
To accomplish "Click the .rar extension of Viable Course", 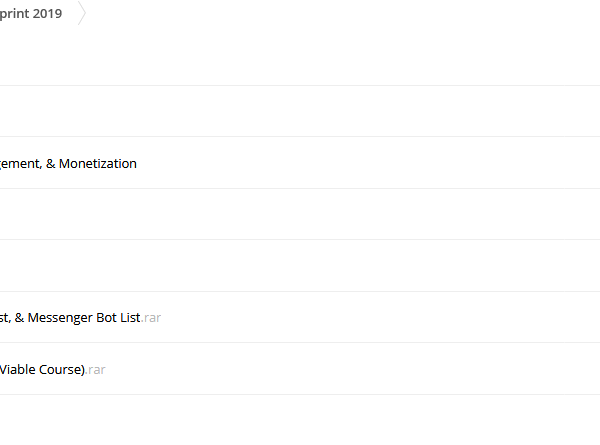I will pos(95,370).
